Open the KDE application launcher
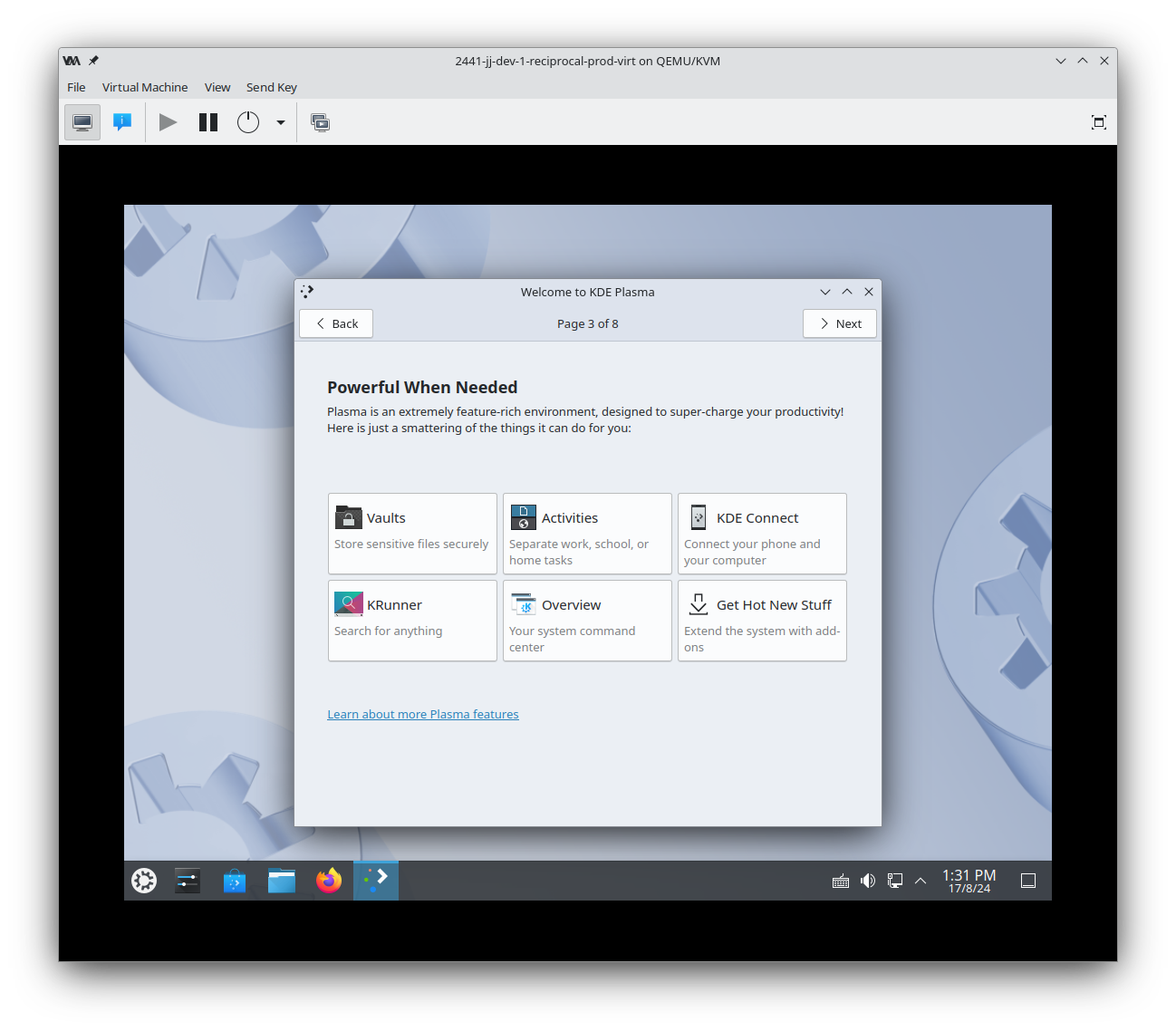 click(144, 881)
